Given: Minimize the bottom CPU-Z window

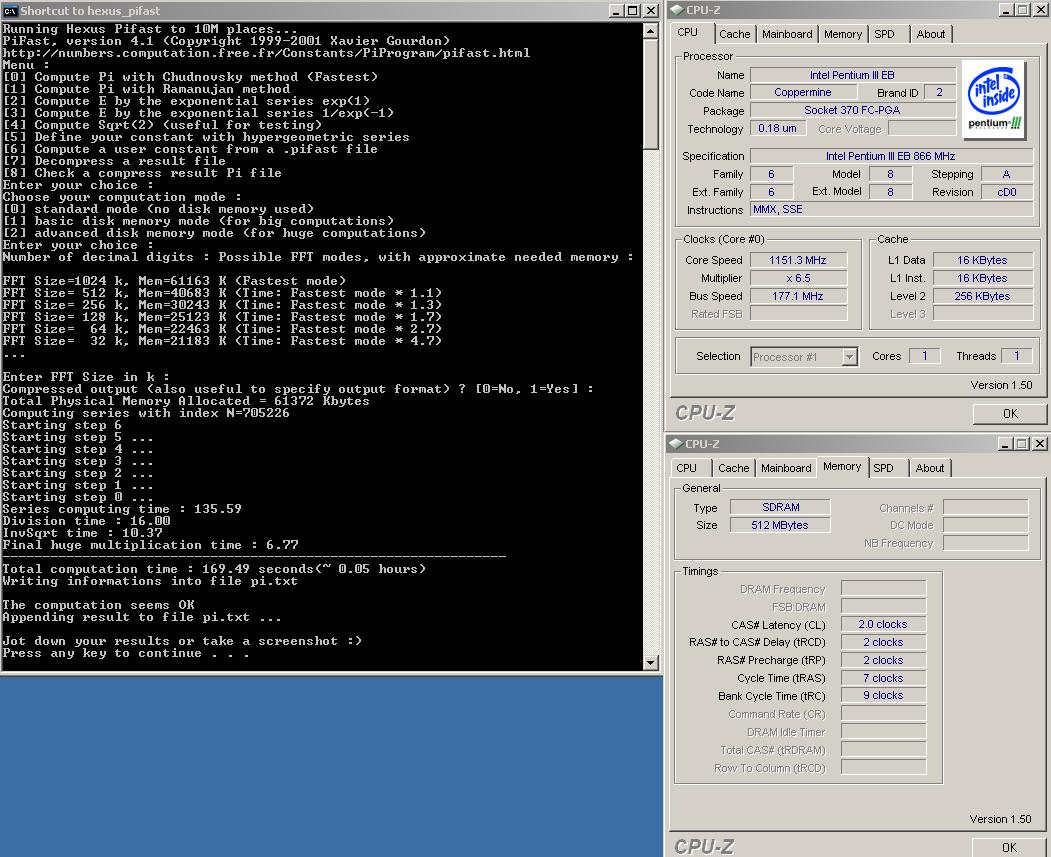Looking at the screenshot, I should (1005, 444).
